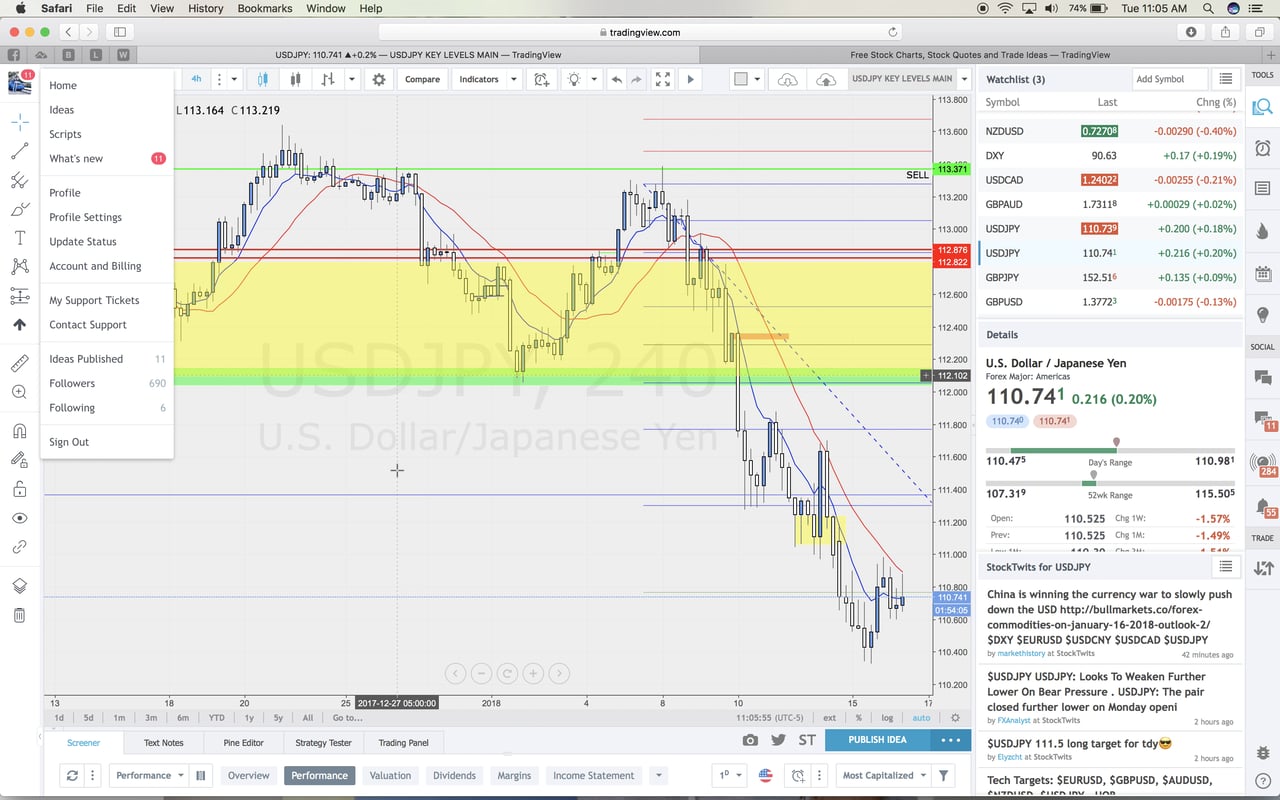
Task: Click the Add Symbol input field
Action: pos(1169,79)
